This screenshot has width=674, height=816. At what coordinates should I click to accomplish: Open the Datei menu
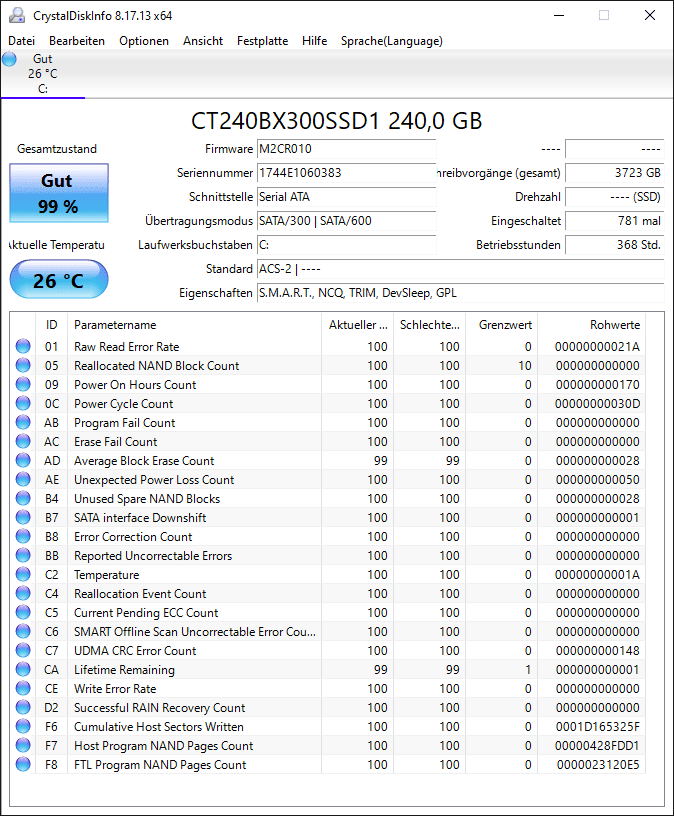coord(21,41)
